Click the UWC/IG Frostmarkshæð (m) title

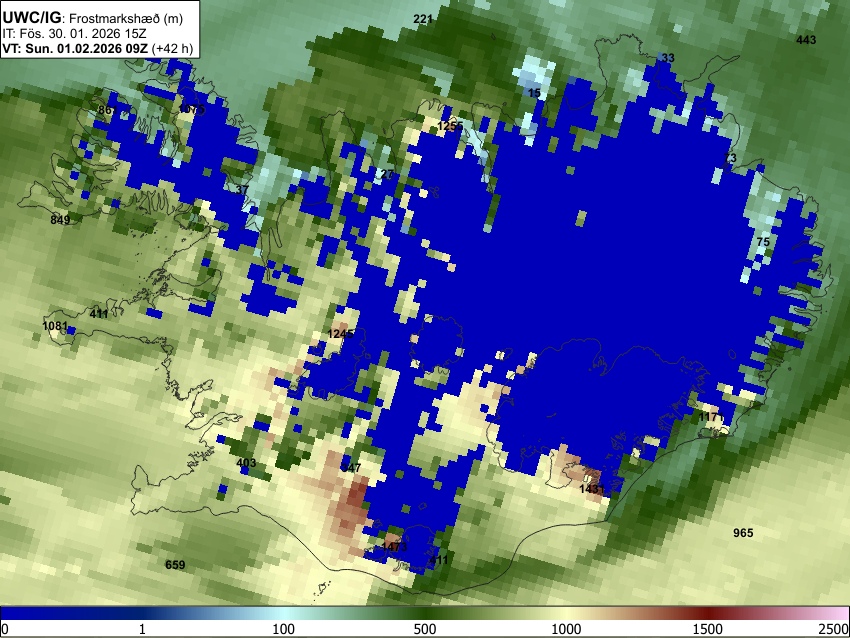pyautogui.click(x=93, y=18)
